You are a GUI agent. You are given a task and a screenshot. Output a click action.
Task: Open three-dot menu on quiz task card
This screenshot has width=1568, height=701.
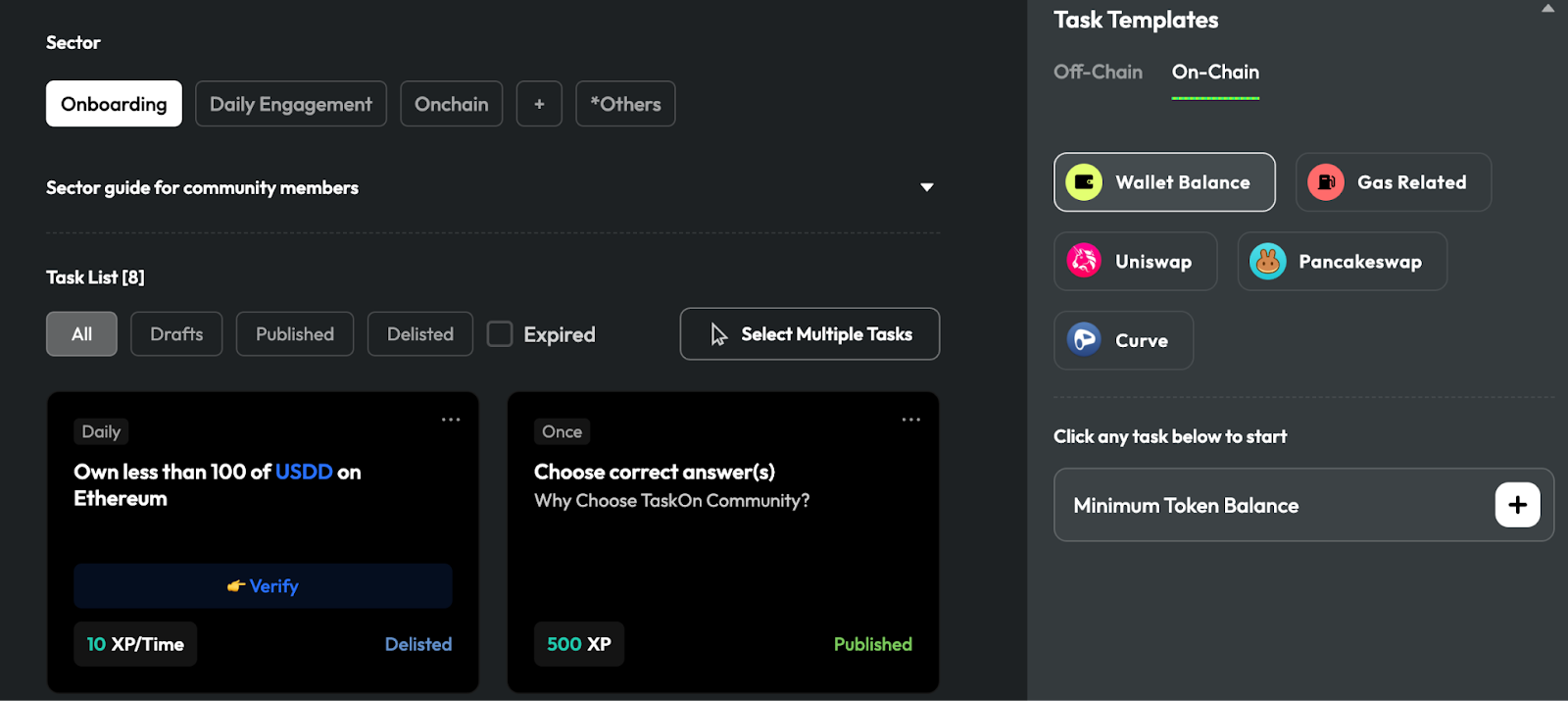coord(910,420)
